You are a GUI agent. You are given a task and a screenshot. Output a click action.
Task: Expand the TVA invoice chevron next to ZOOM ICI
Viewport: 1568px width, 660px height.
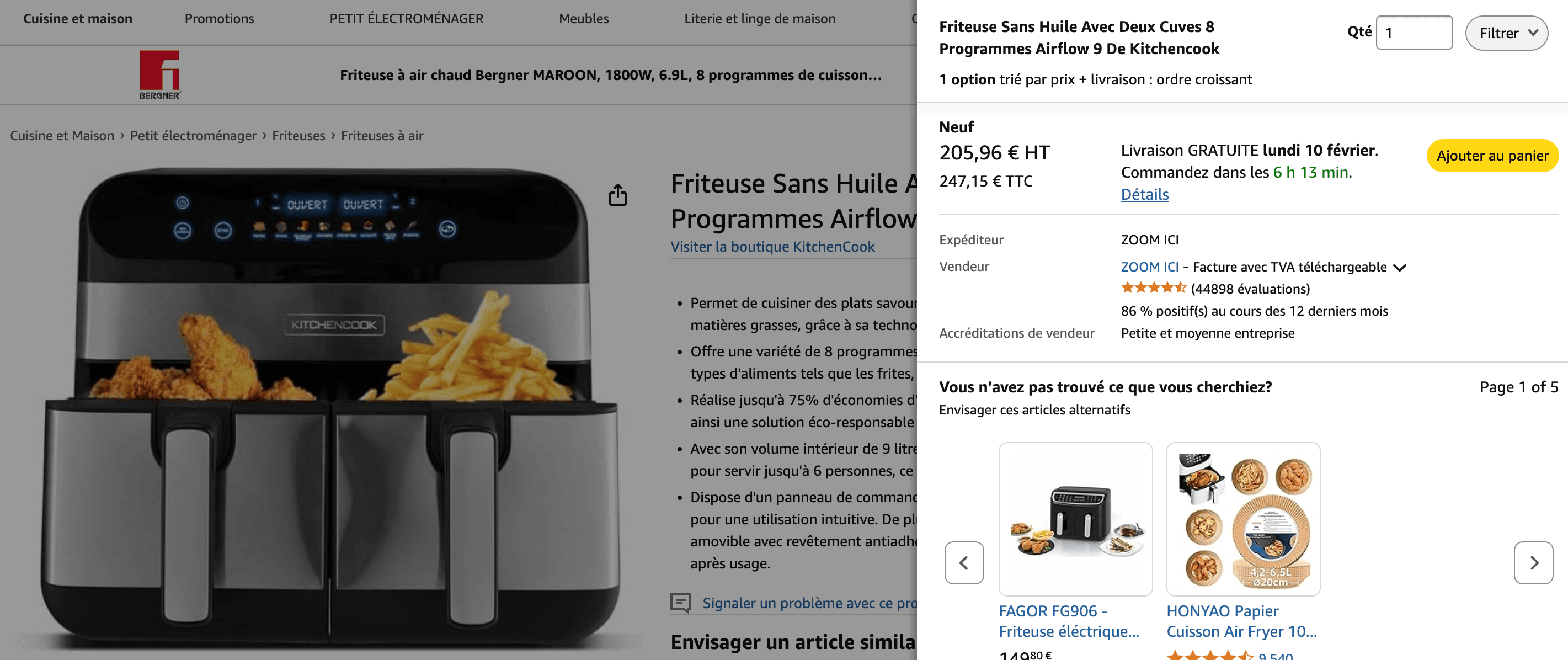click(1399, 267)
